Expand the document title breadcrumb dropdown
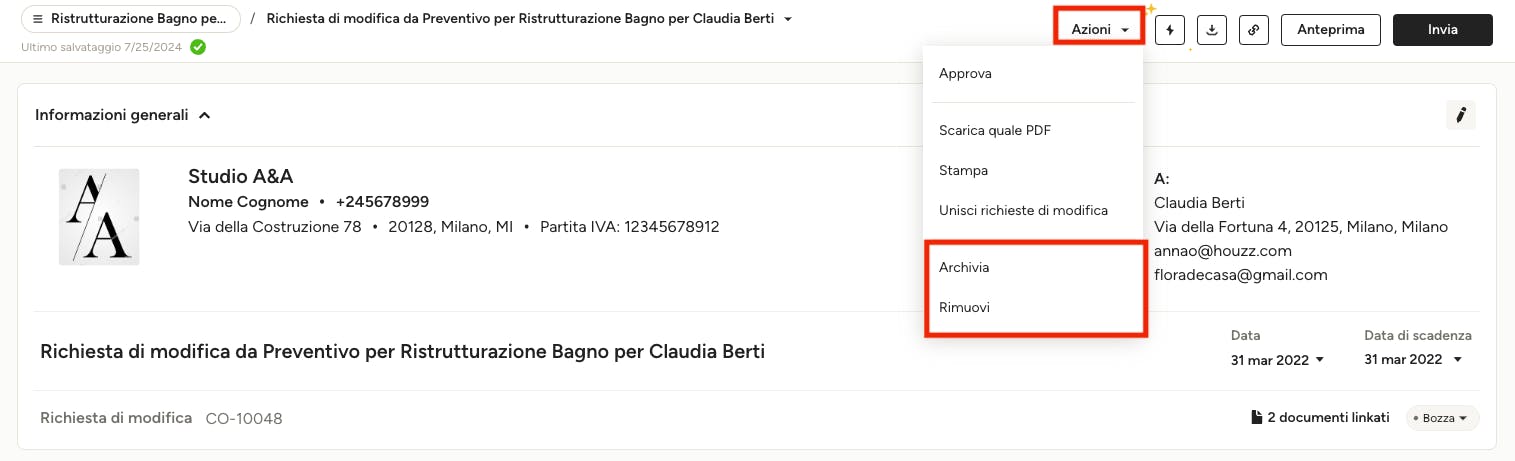This screenshot has width=1515, height=461. (788, 19)
